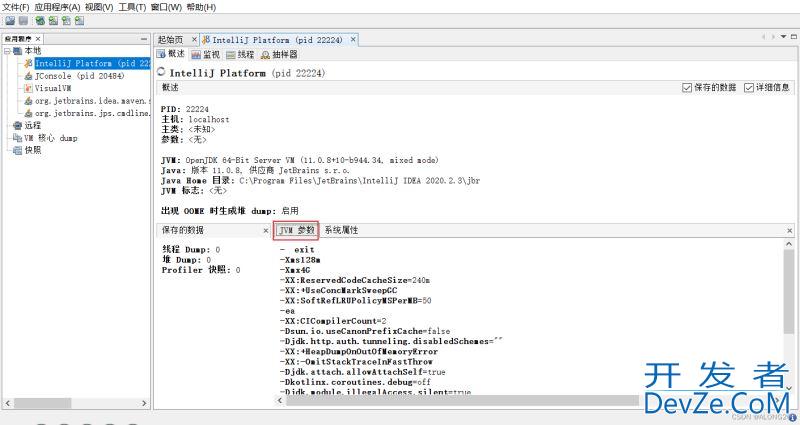Screen dimensions: 800x425
Task: Click the 线程 Dump: 0 entry
Action: [x=191, y=249]
